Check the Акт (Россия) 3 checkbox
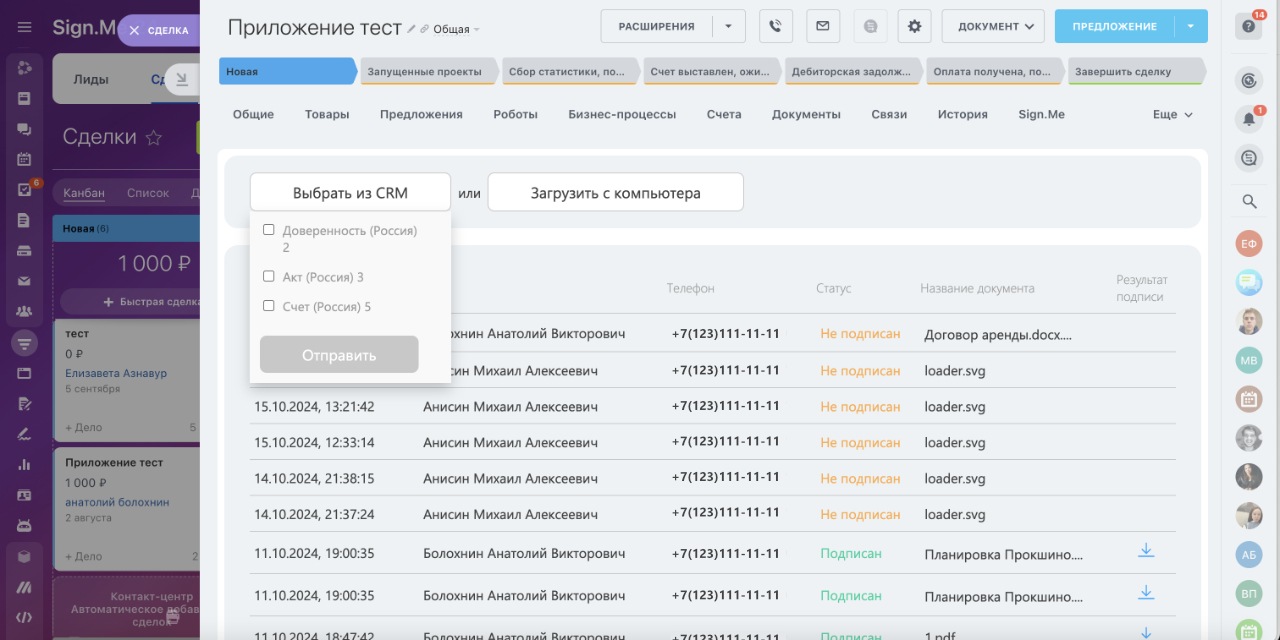 tap(268, 276)
